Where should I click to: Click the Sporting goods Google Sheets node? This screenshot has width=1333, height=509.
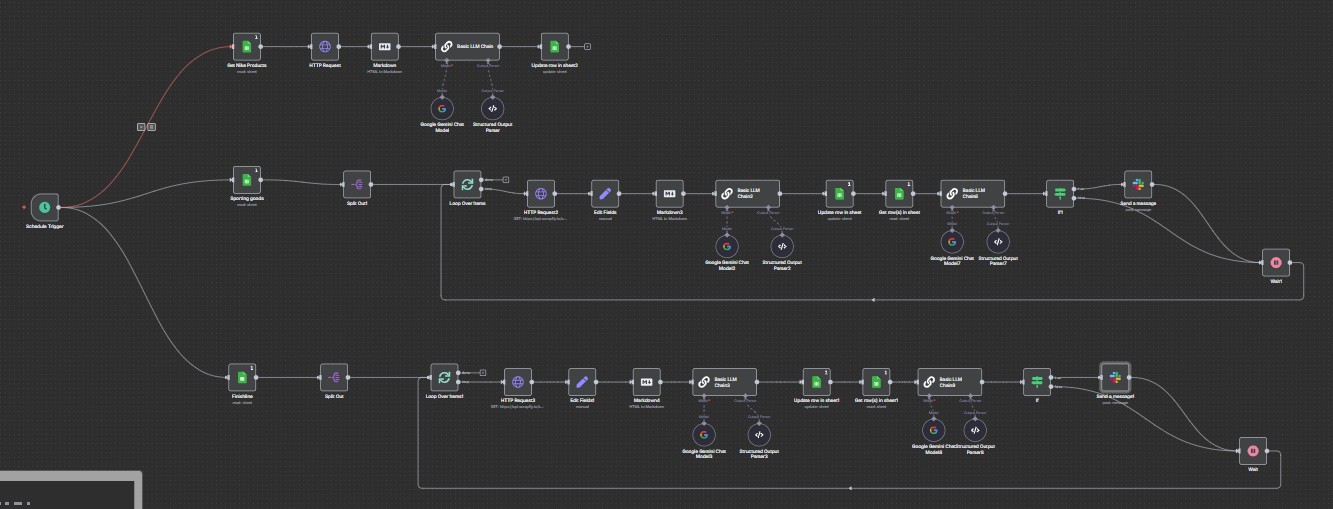point(246,180)
